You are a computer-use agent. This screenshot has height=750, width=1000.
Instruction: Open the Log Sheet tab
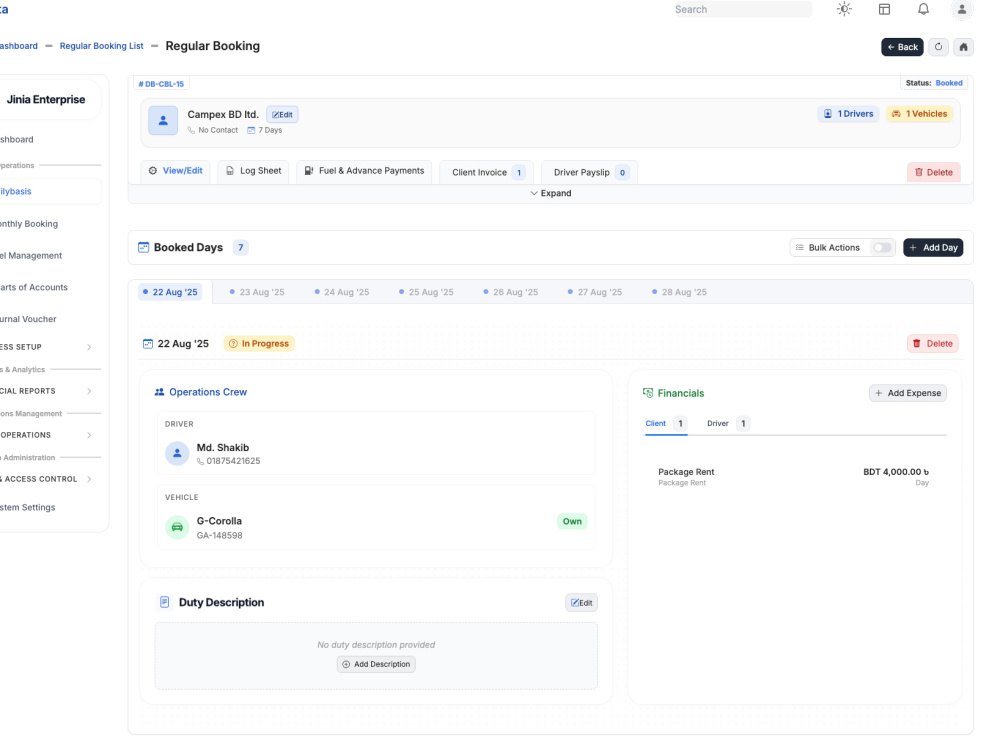click(x=254, y=171)
